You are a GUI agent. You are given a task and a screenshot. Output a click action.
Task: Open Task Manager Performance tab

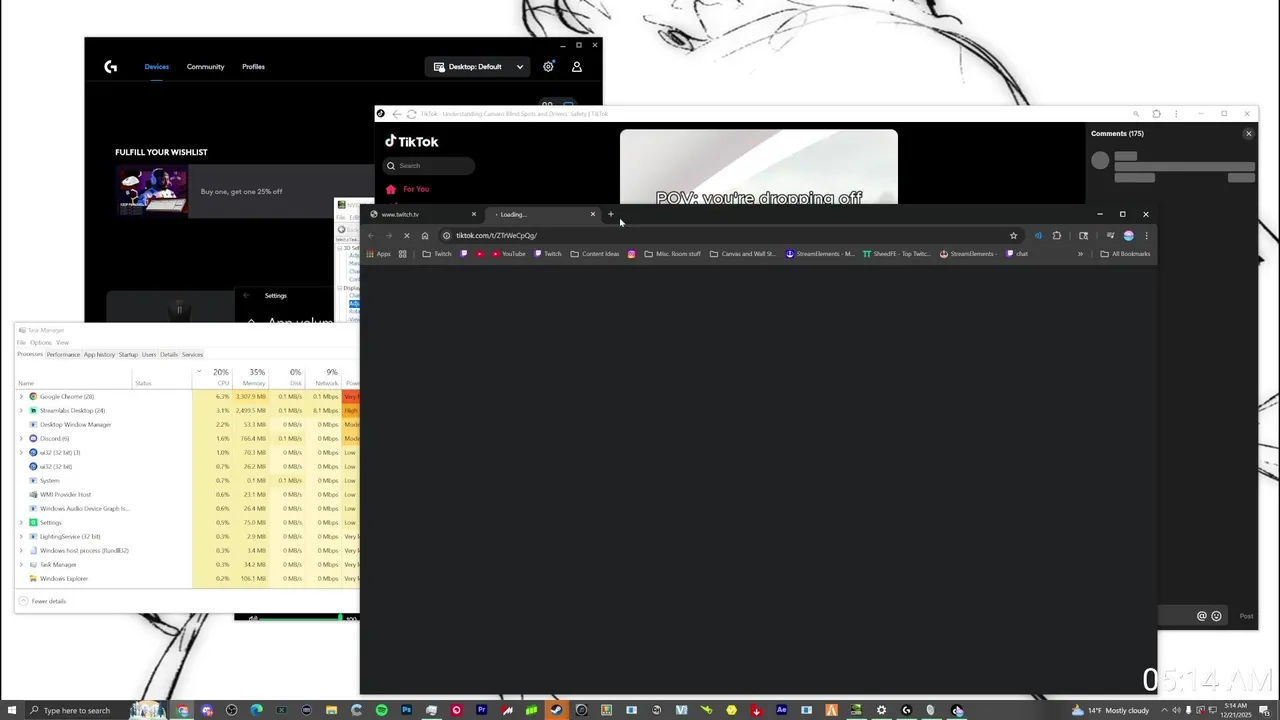click(63, 354)
